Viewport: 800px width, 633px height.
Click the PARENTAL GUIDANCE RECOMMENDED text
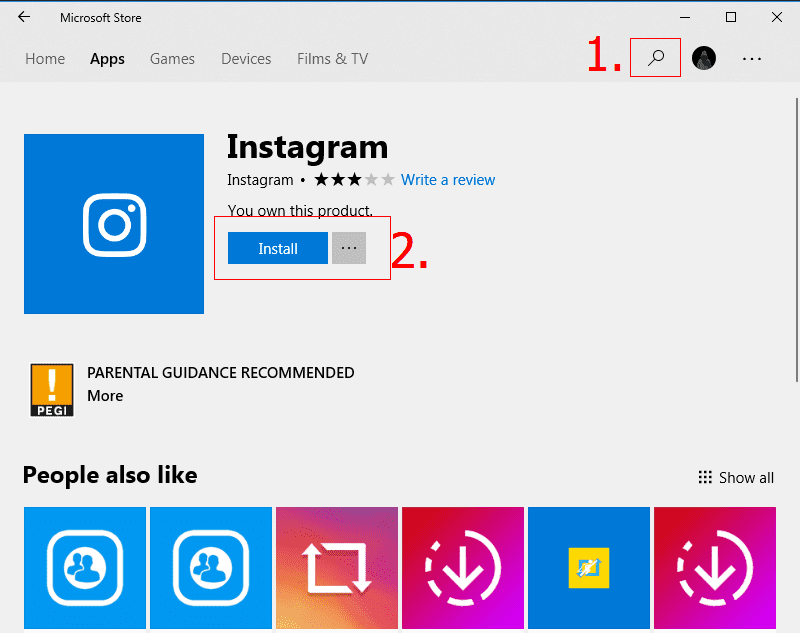220,373
